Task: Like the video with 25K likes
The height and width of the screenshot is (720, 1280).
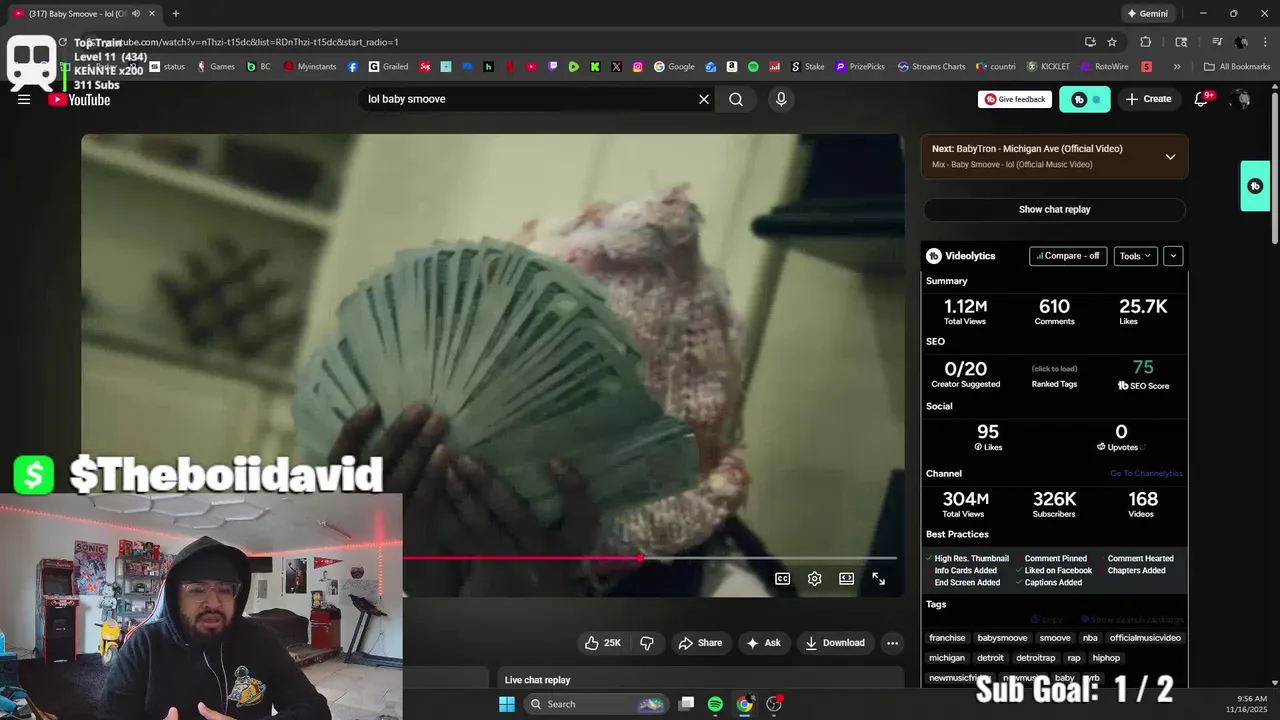Action: 602,643
